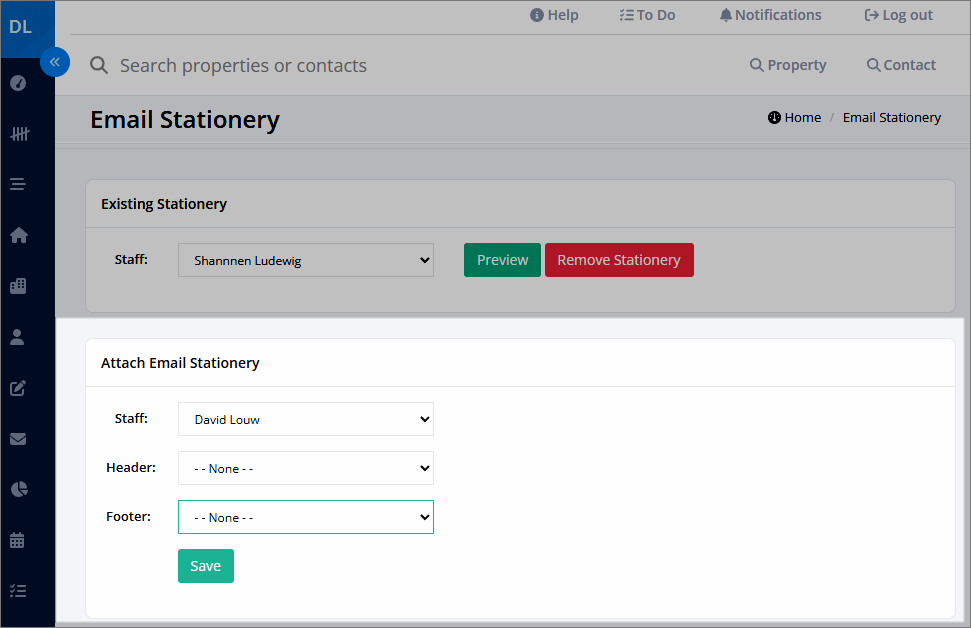
Task: Open the person contacts icon in the sidebar
Action: click(x=17, y=337)
